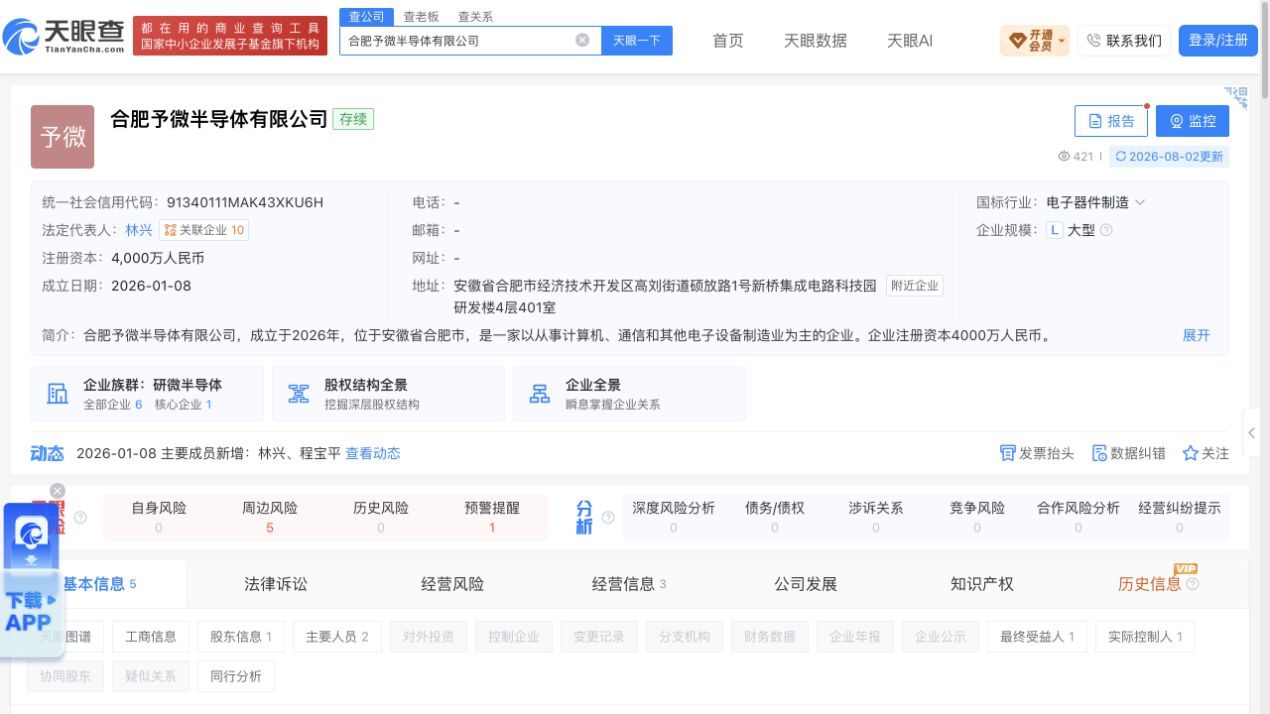Image resolution: width=1270 pixels, height=714 pixels.
Task: Click the Tianyancha logo
Action: [64, 38]
